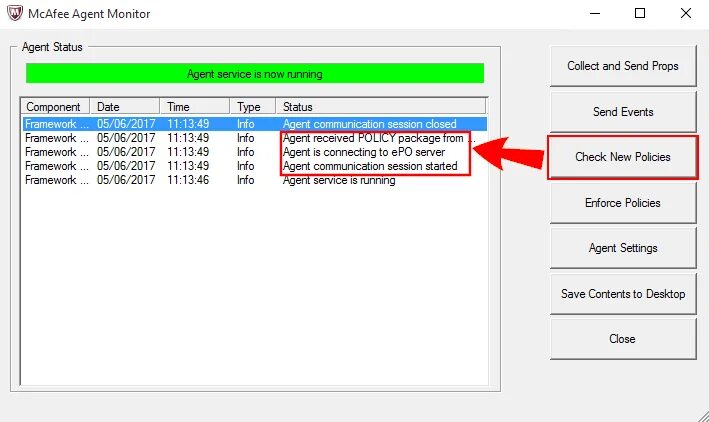
Task: Click the Enforce Policies button
Action: pyautogui.click(x=623, y=203)
